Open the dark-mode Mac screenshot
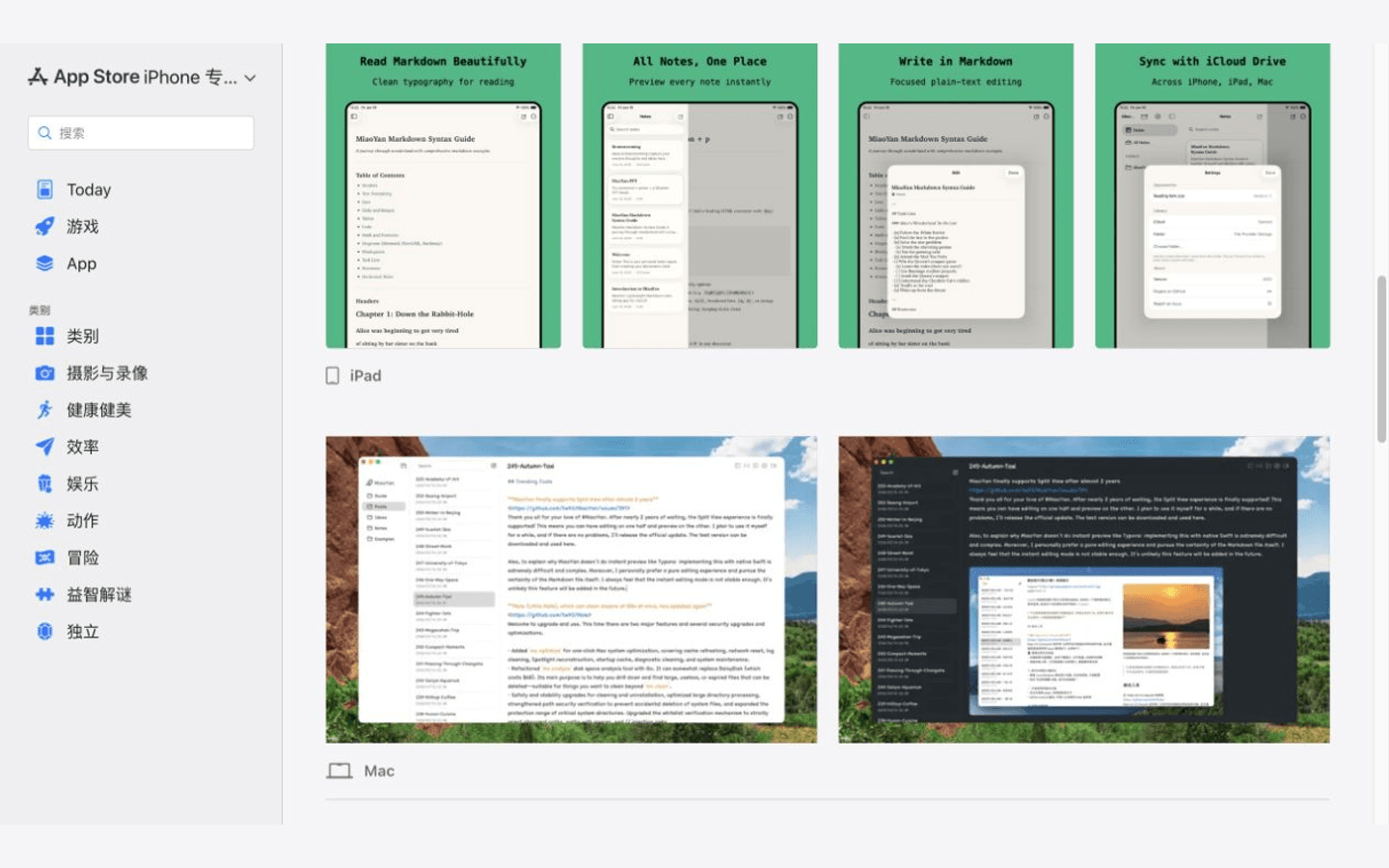Viewport: 1389px width, 868px height. (1084, 589)
